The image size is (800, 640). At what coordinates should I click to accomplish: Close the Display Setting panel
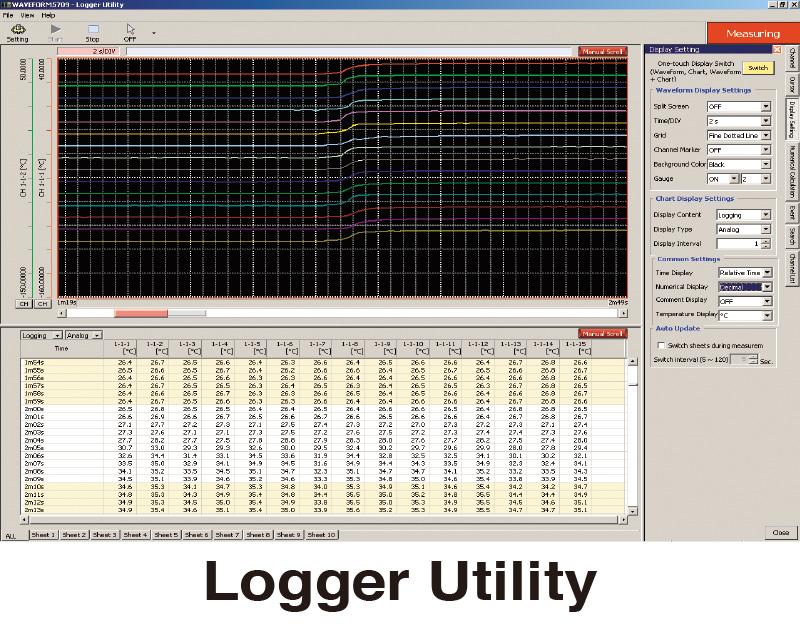777,48
